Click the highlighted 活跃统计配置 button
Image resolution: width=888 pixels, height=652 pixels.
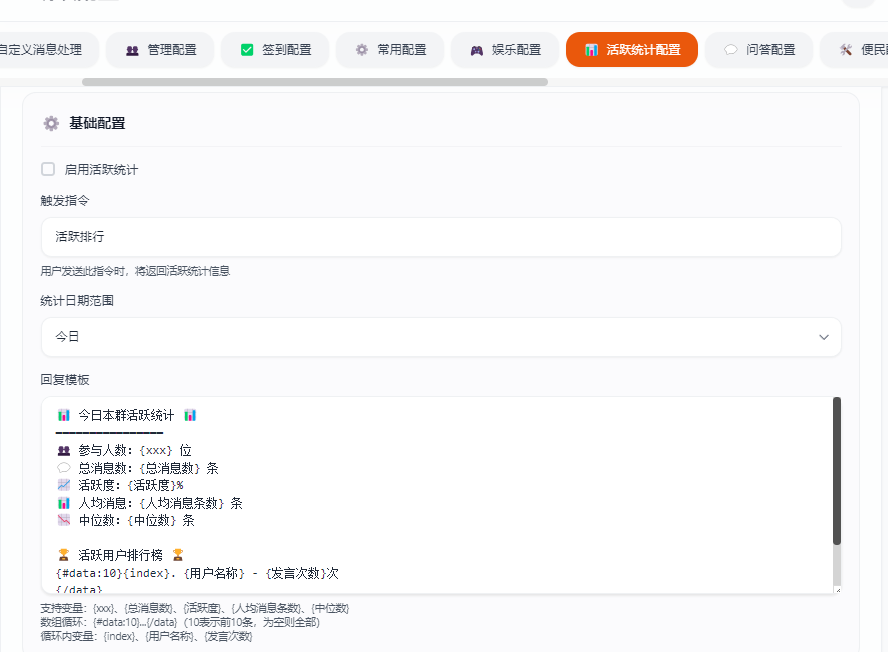(631, 48)
